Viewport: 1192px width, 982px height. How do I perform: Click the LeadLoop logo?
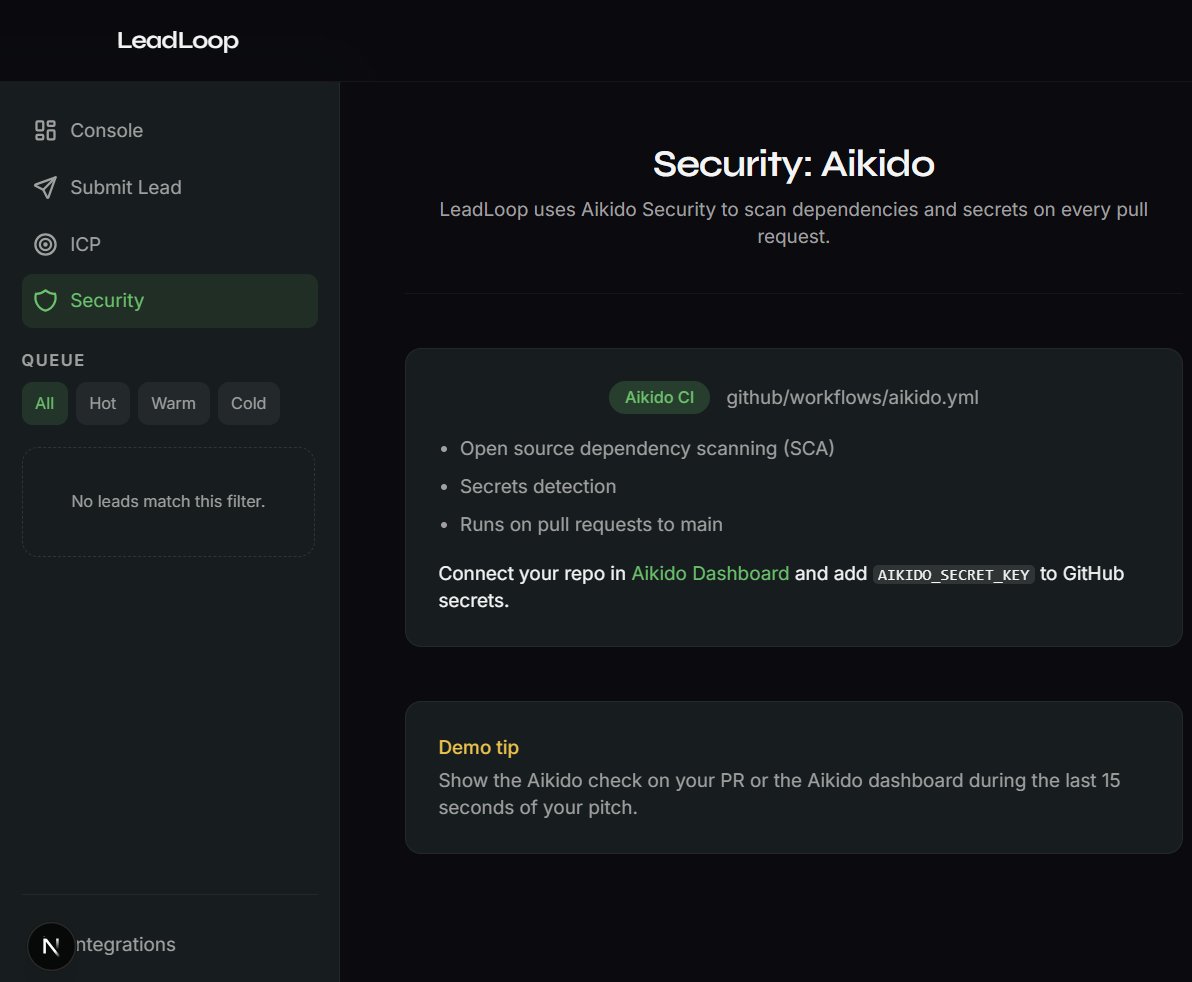point(178,40)
